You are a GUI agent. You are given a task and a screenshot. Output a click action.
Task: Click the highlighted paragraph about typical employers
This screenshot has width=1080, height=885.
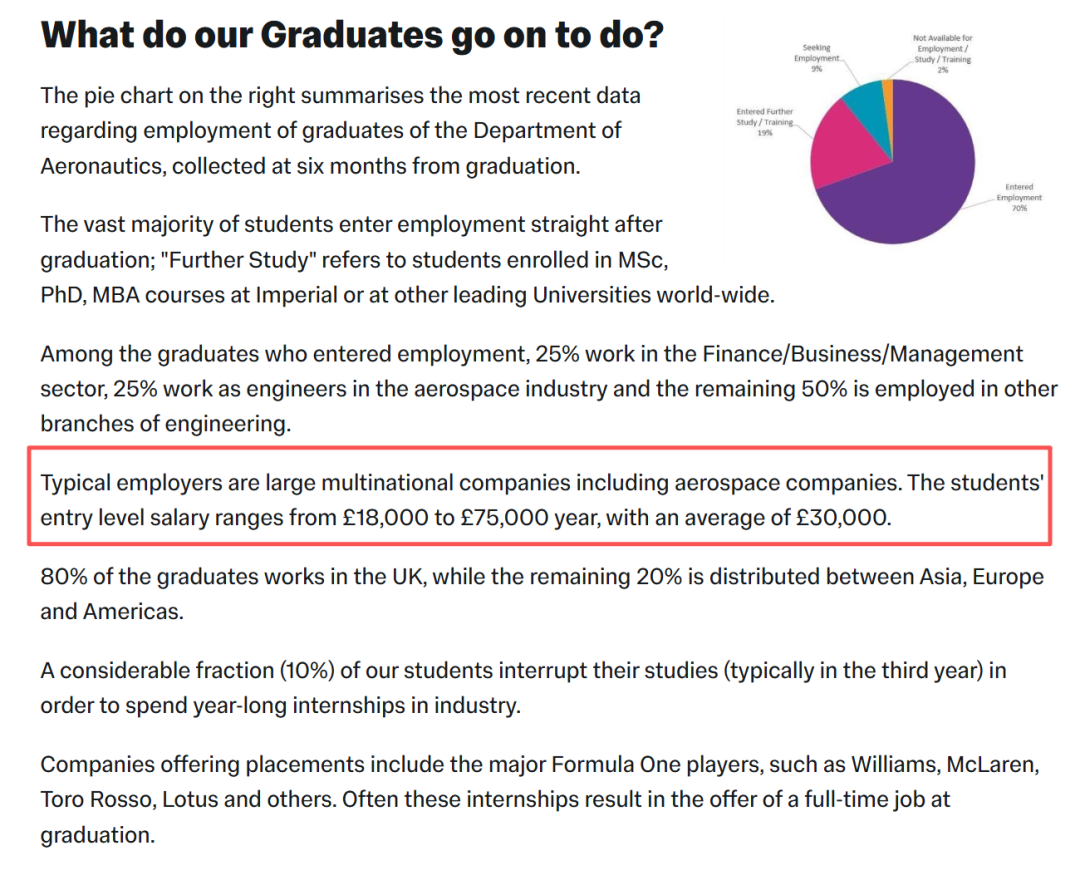542,500
